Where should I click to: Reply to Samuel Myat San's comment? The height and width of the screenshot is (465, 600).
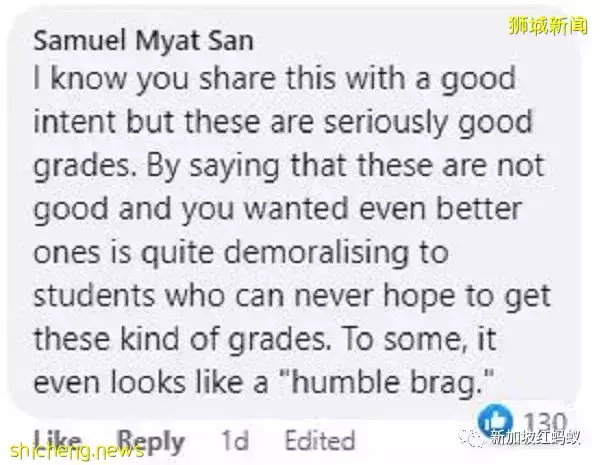152,440
